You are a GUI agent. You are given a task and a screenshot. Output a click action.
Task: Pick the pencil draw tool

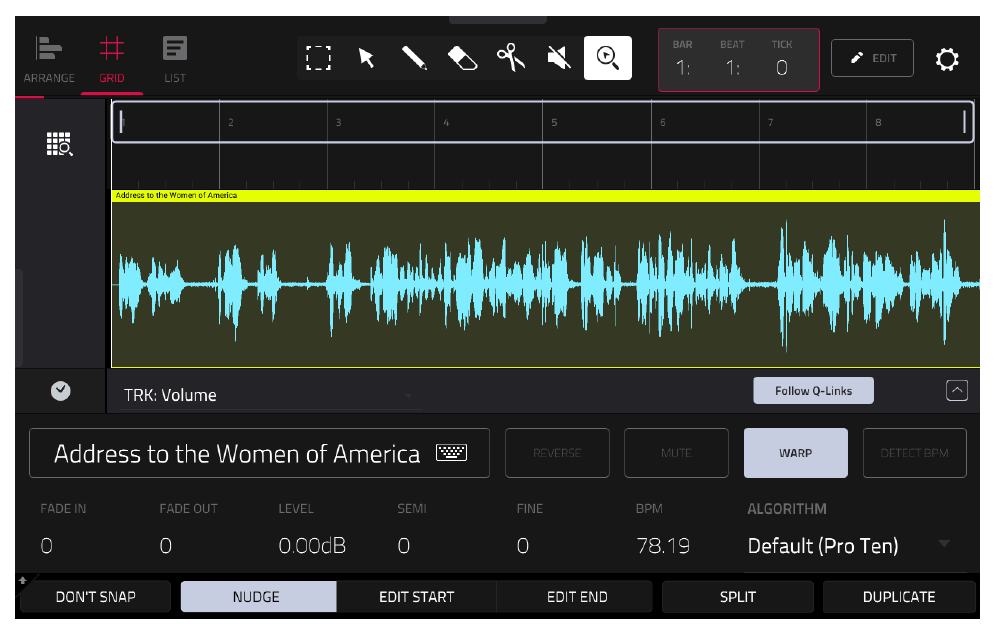[x=414, y=58]
